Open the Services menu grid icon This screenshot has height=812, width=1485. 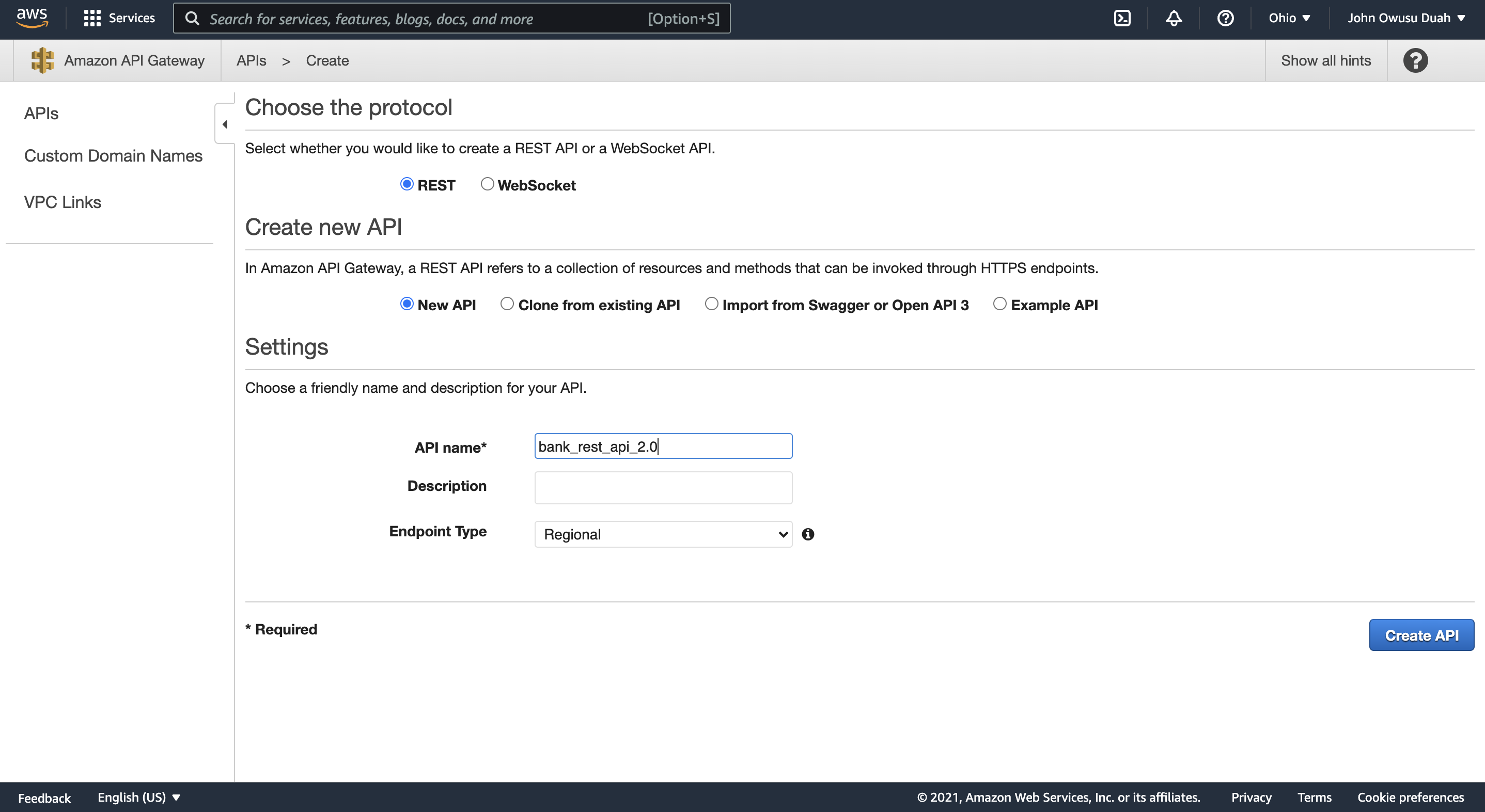pos(92,18)
